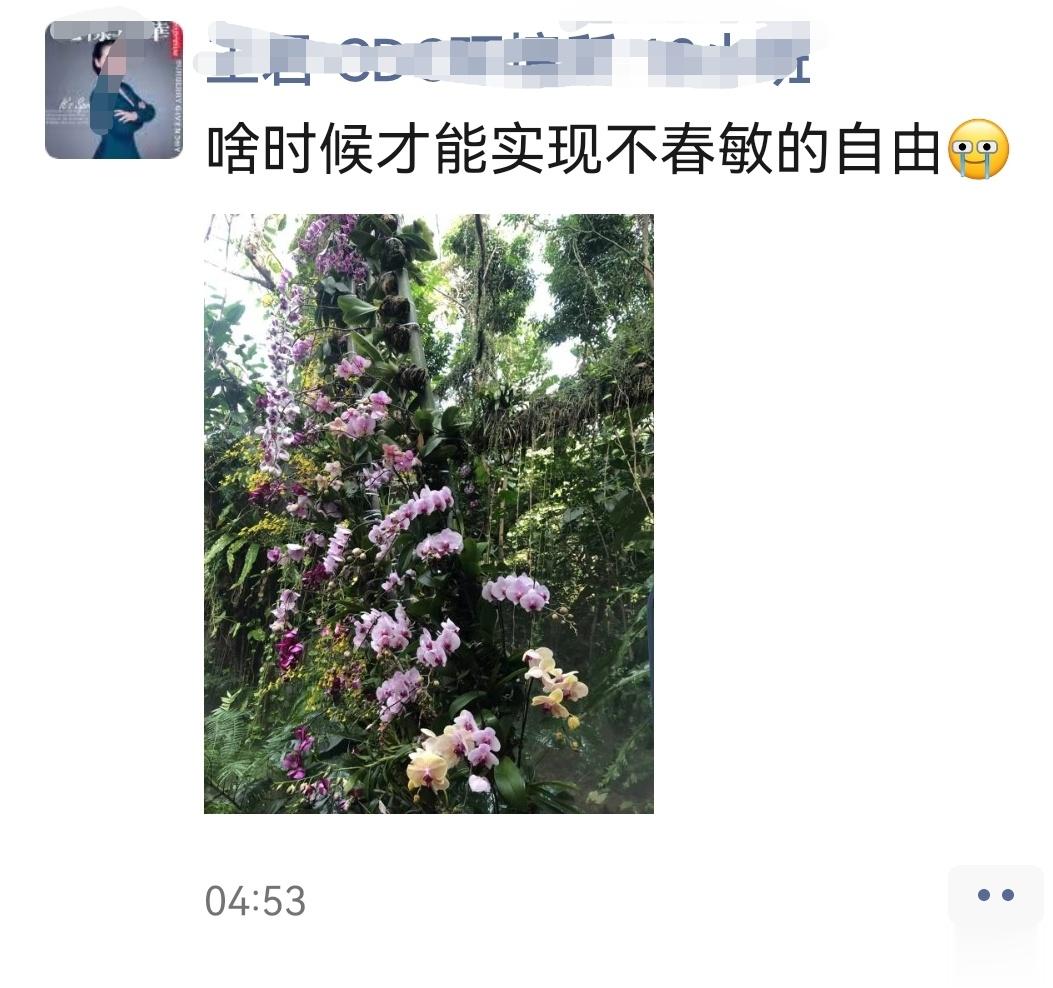Click the blurred poster nickname link
The image size is (1053, 988).
coord(508,54)
